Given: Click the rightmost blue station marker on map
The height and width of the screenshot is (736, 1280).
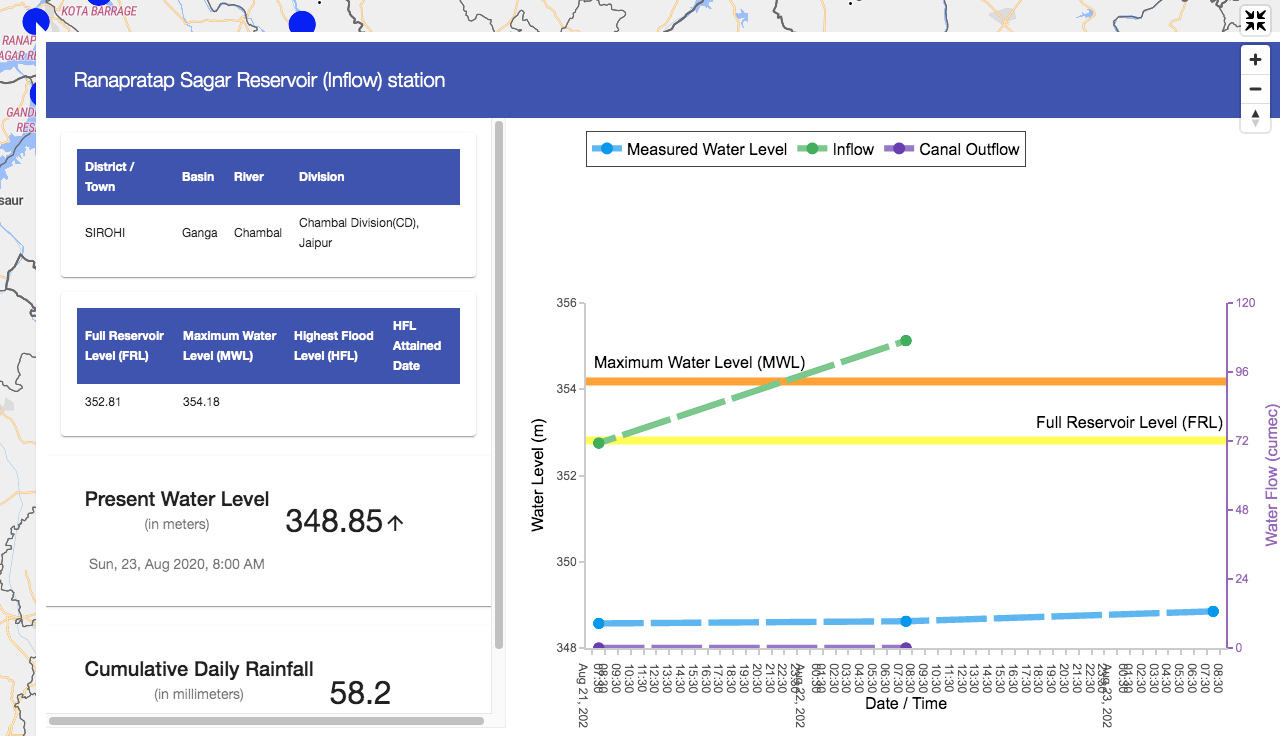Looking at the screenshot, I should (303, 24).
